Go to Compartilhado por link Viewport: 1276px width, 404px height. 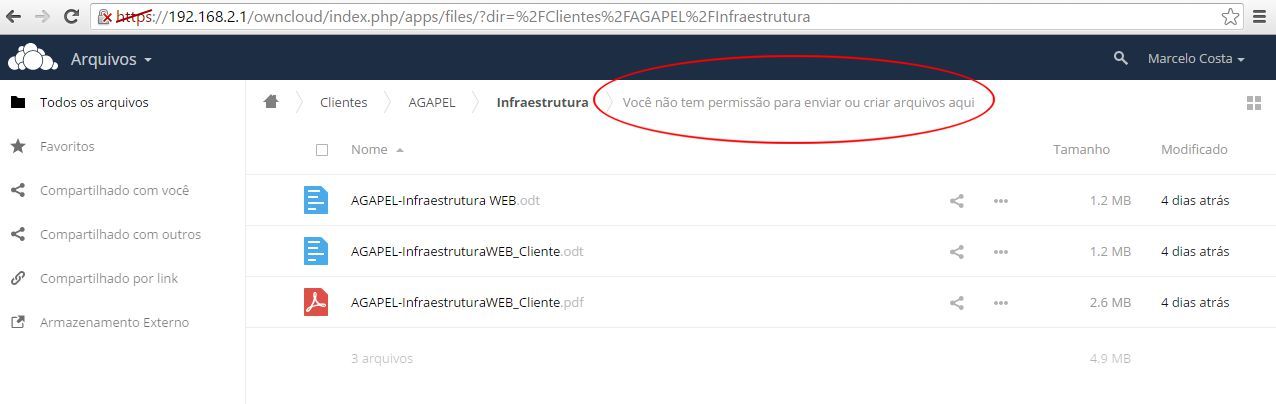click(109, 278)
